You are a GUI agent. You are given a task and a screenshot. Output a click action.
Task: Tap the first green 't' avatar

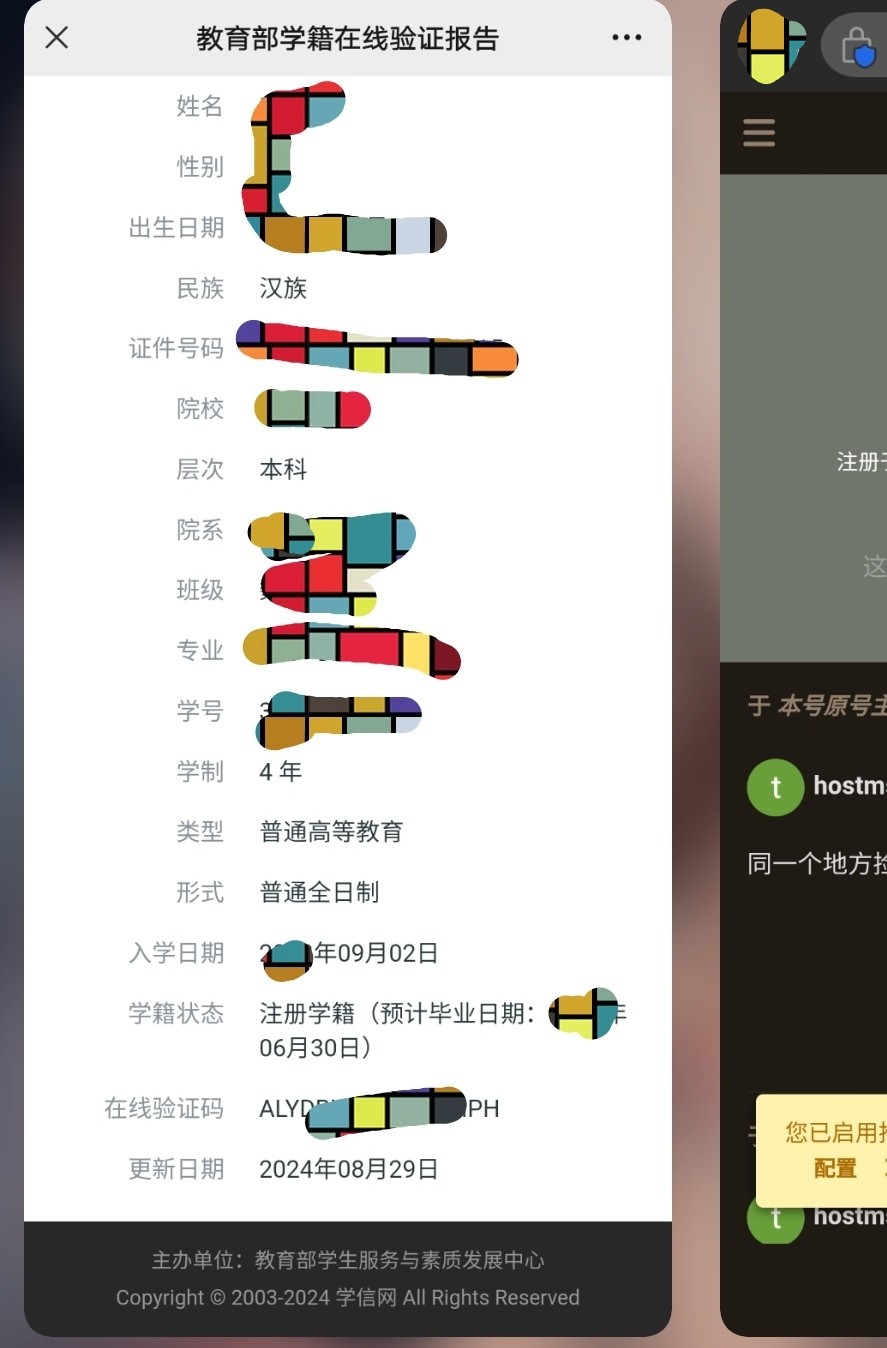point(775,786)
